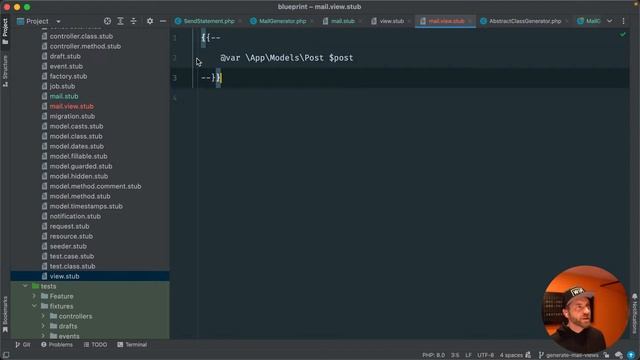
Task: Select notification.stub file
Action: (x=75, y=216)
